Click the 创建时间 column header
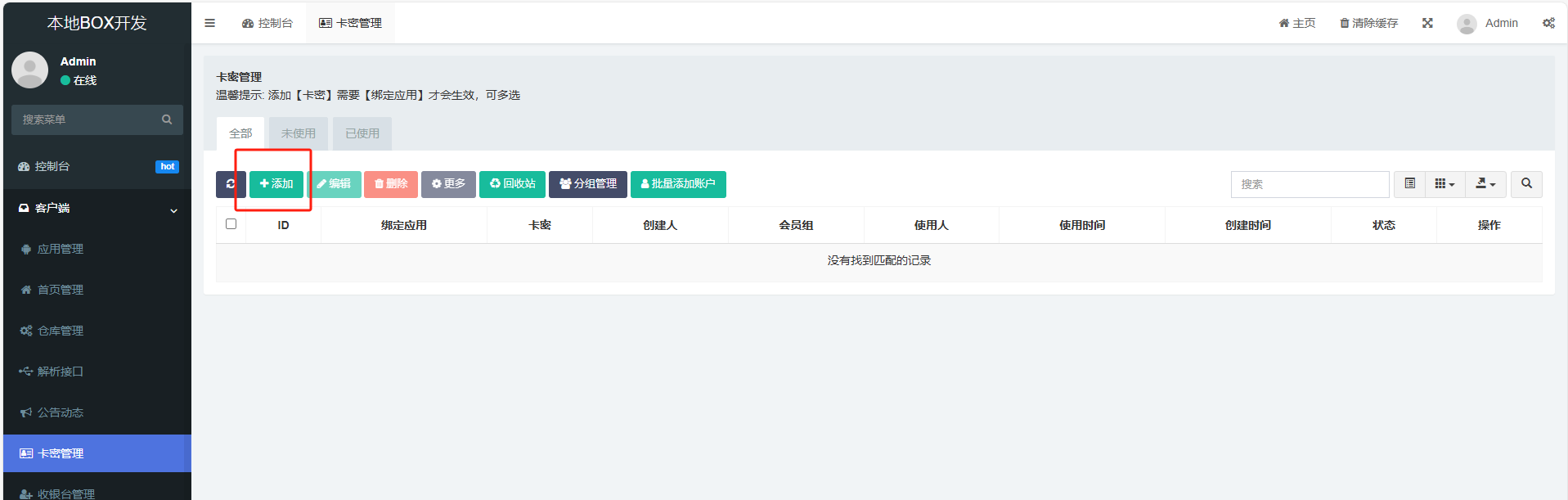This screenshot has width=1568, height=500. click(x=1248, y=225)
